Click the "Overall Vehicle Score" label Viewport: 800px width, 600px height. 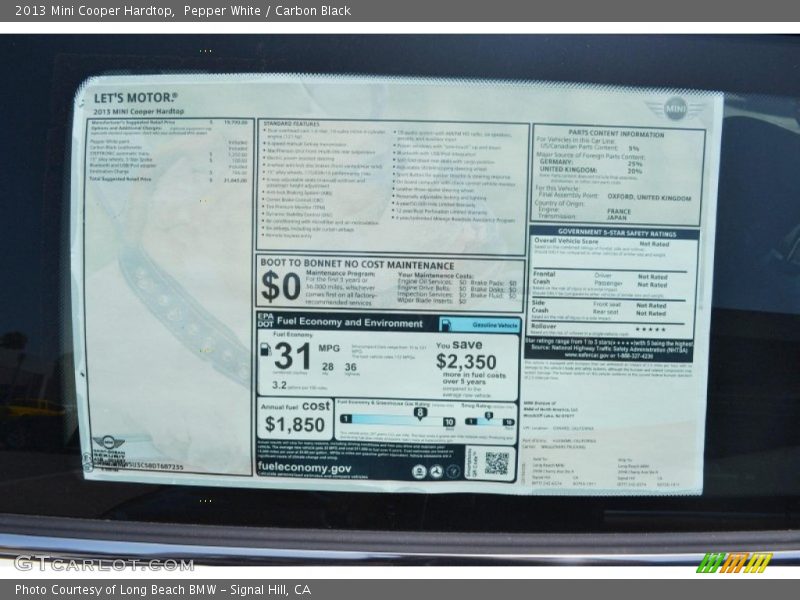(566, 240)
